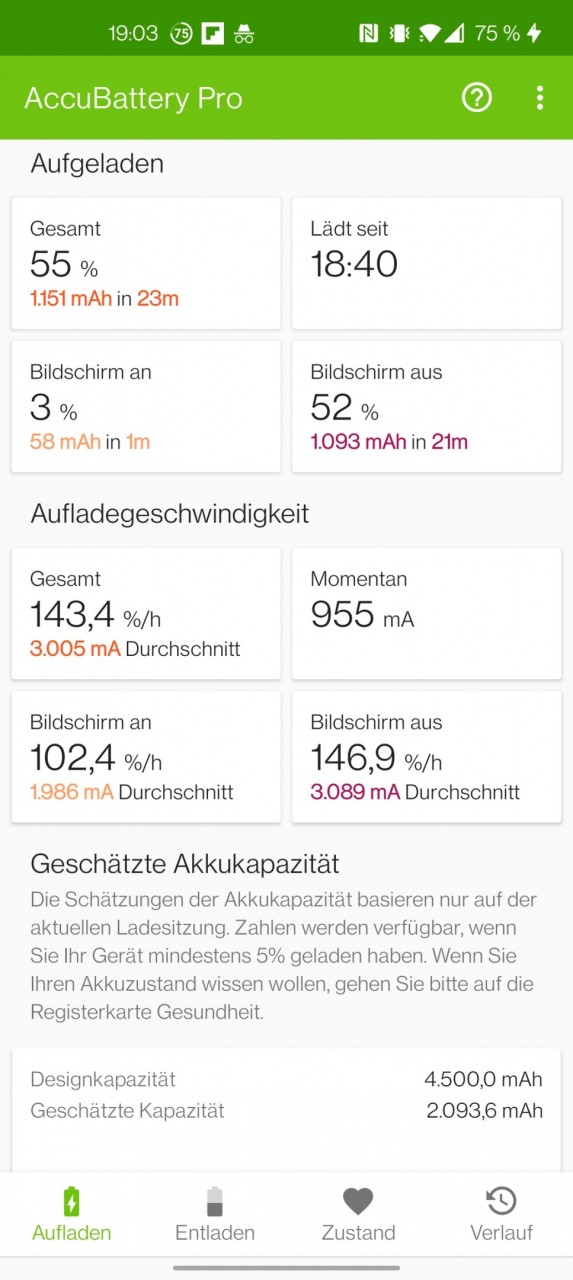Tap the heart health icon
Image resolution: width=573 pixels, height=1280 pixels.
tap(358, 1201)
